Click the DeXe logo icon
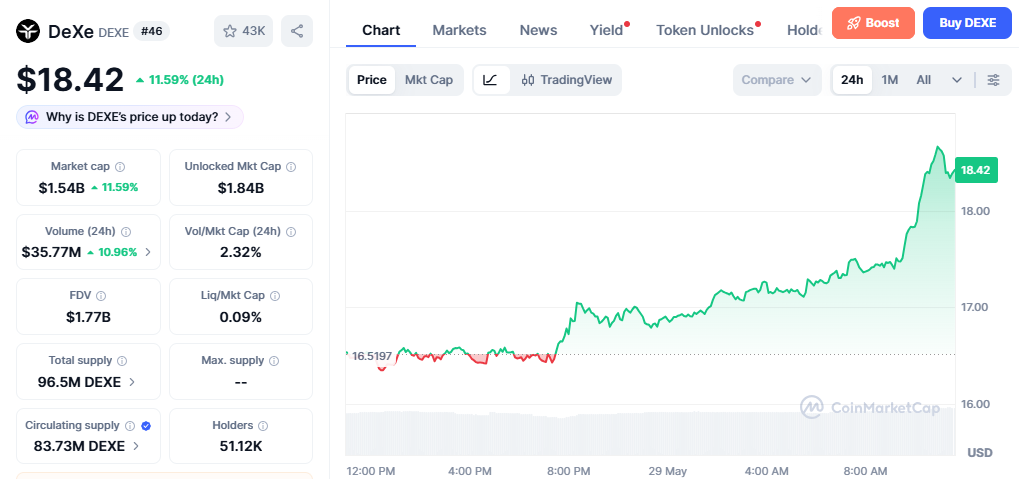Image resolution: width=1019 pixels, height=479 pixels. click(x=29, y=31)
